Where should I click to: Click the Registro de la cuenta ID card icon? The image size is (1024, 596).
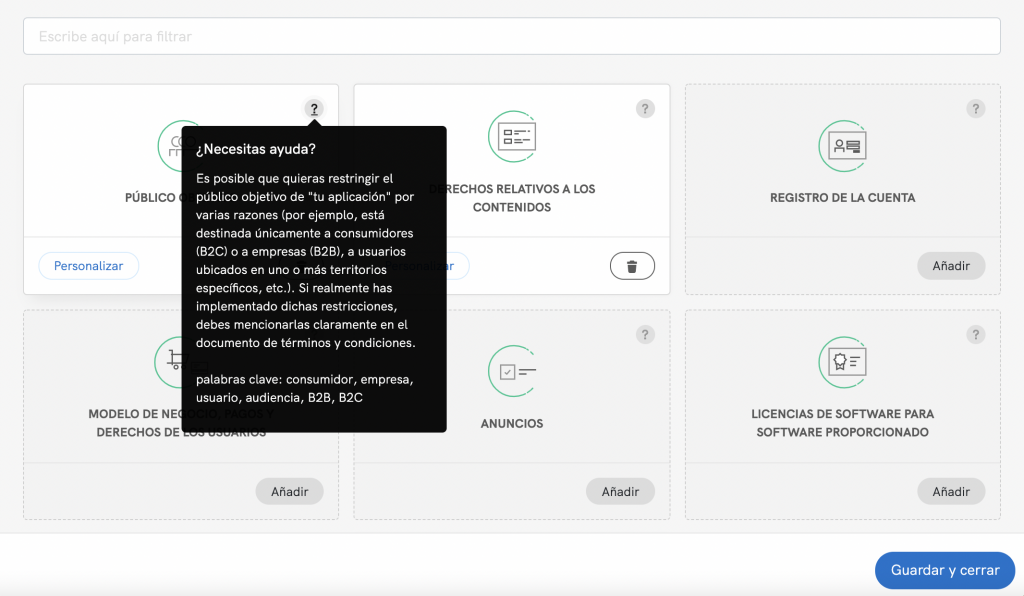pyautogui.click(x=843, y=146)
